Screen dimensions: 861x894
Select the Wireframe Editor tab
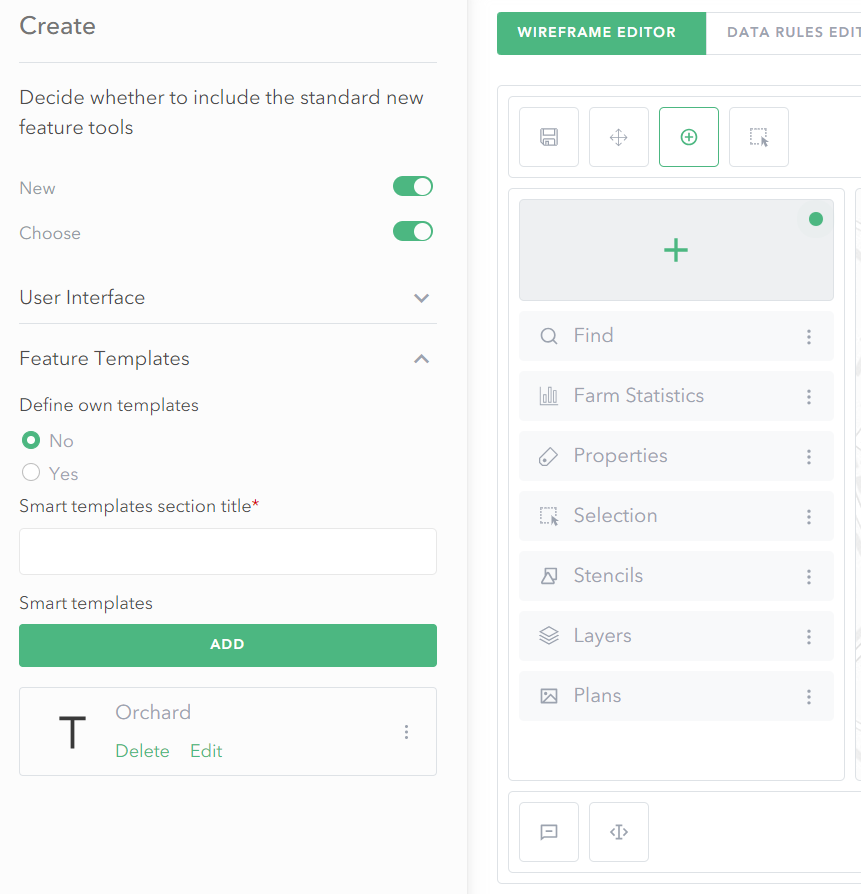coord(601,32)
